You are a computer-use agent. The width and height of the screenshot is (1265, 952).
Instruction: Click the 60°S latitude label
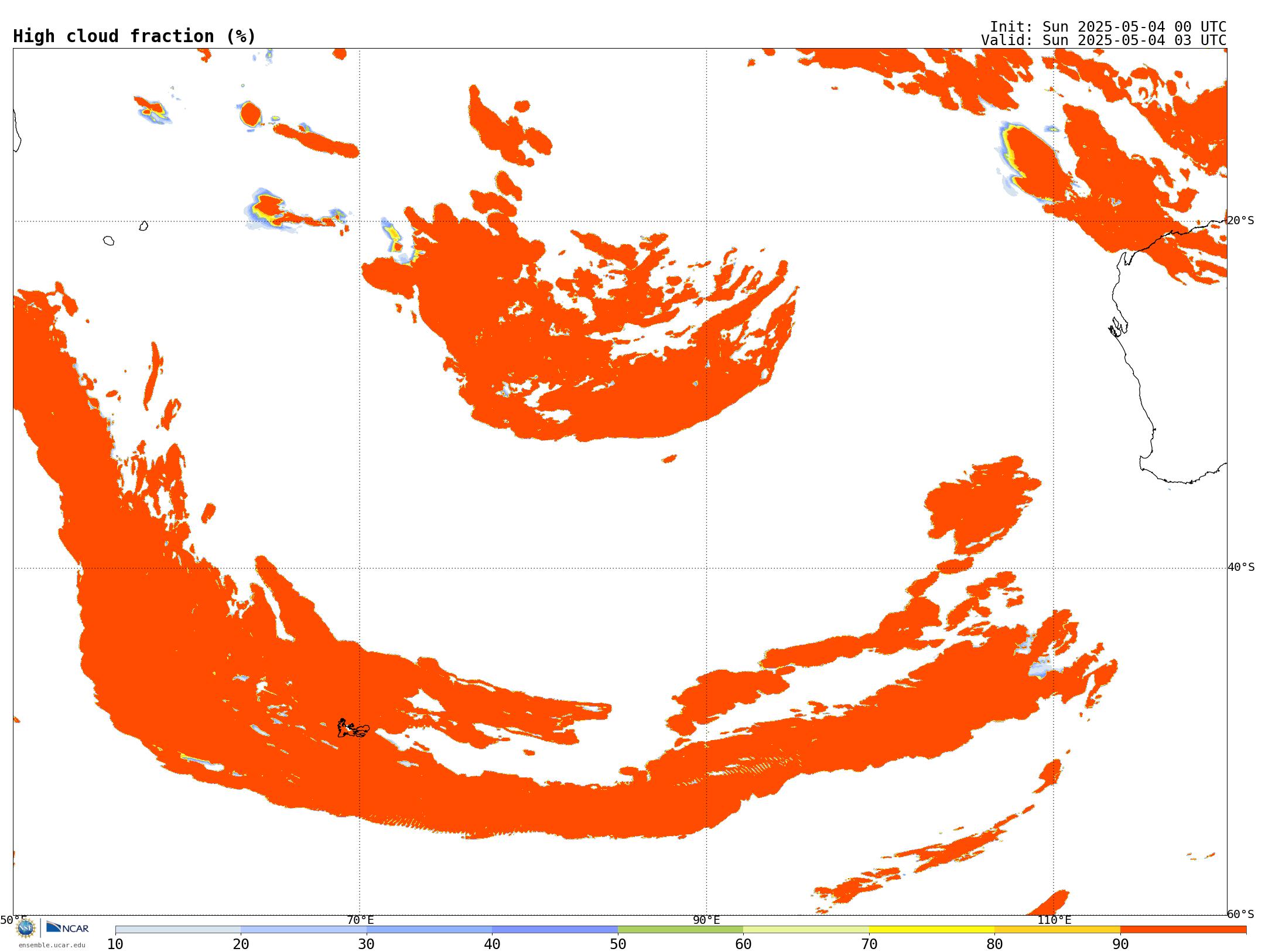point(1240,914)
